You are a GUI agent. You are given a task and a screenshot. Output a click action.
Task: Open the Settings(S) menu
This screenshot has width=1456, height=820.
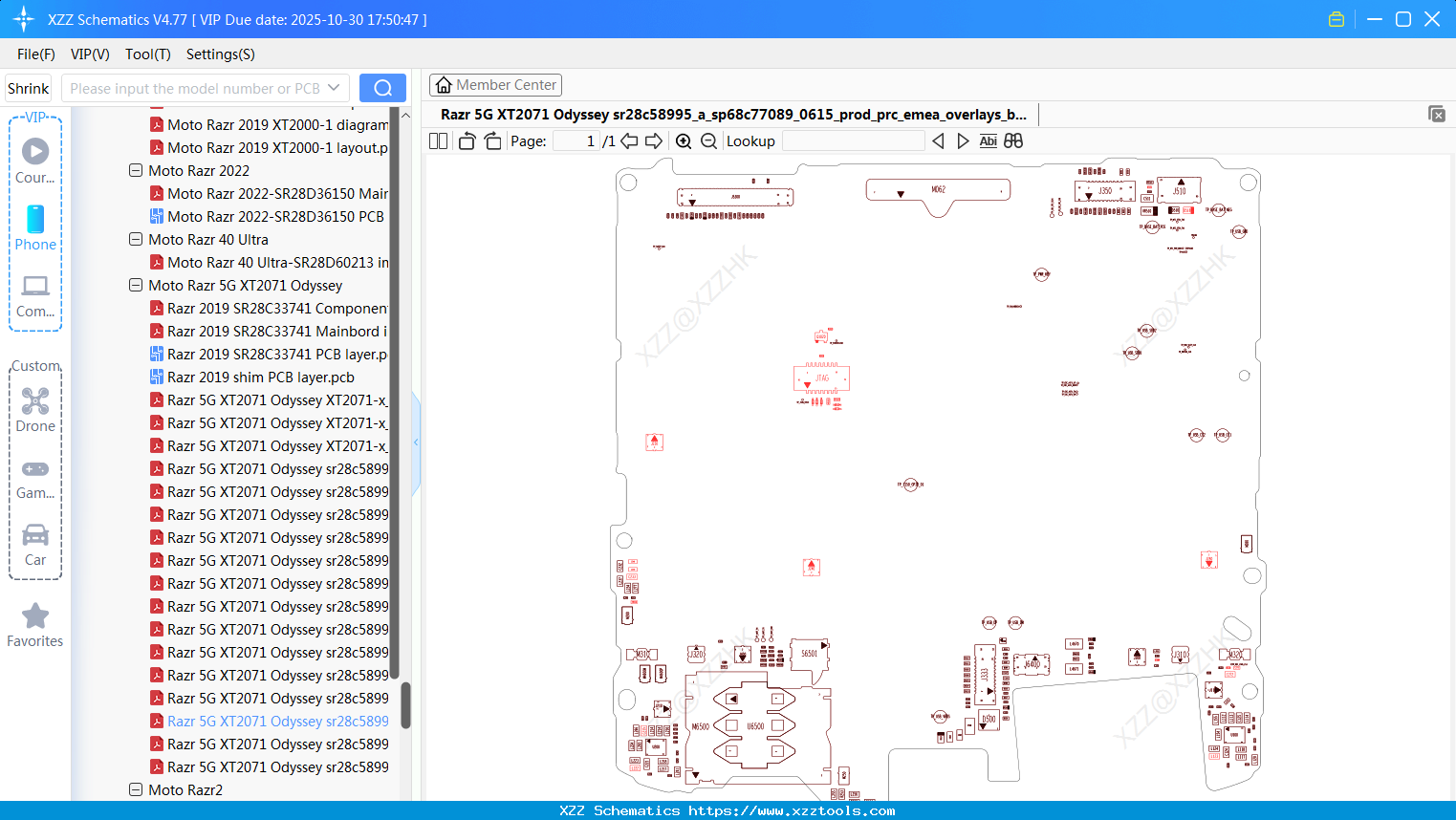point(221,54)
